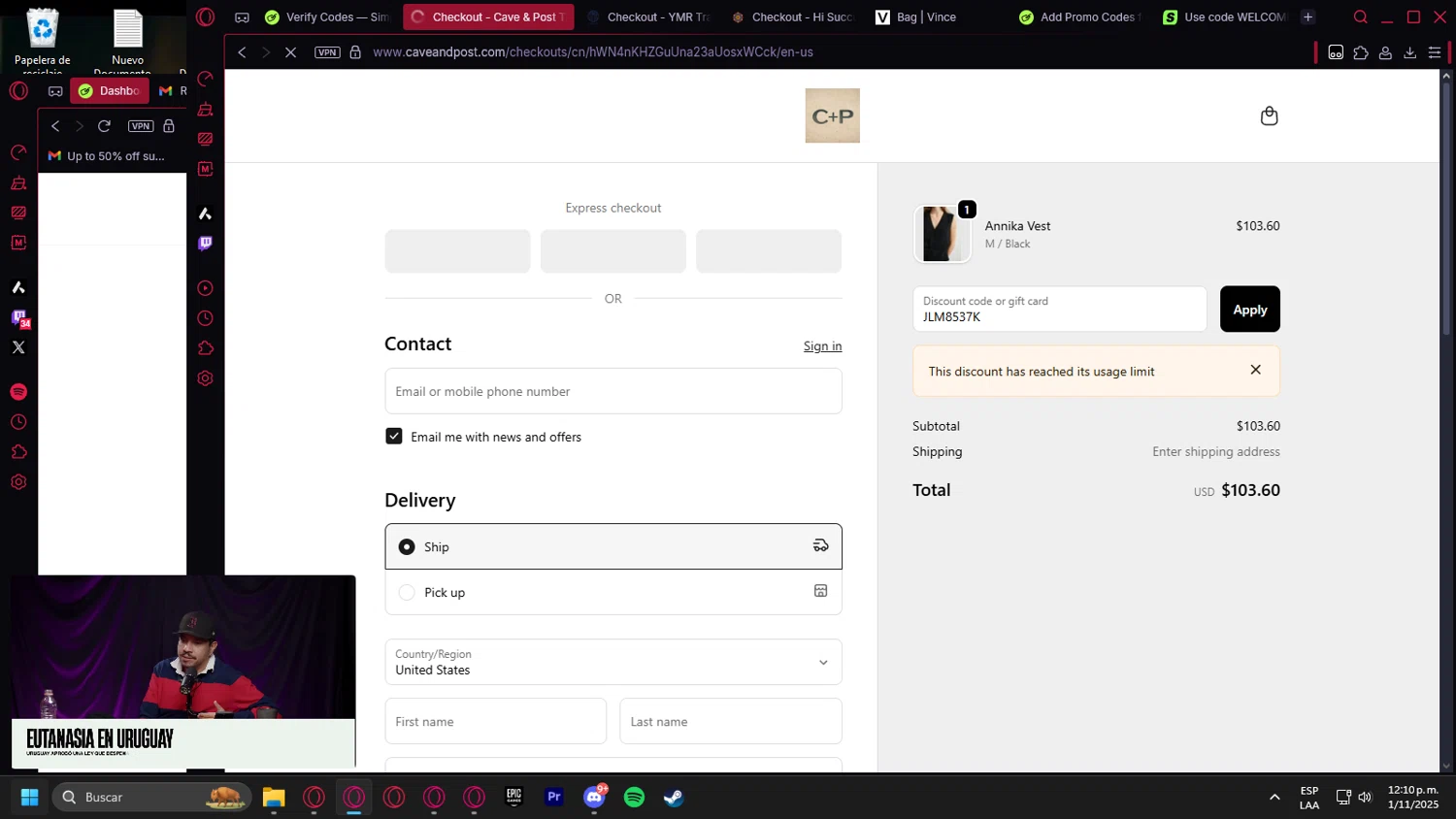Switch to the Bag | Vince tab
The height and width of the screenshot is (819, 1456).
(938, 17)
